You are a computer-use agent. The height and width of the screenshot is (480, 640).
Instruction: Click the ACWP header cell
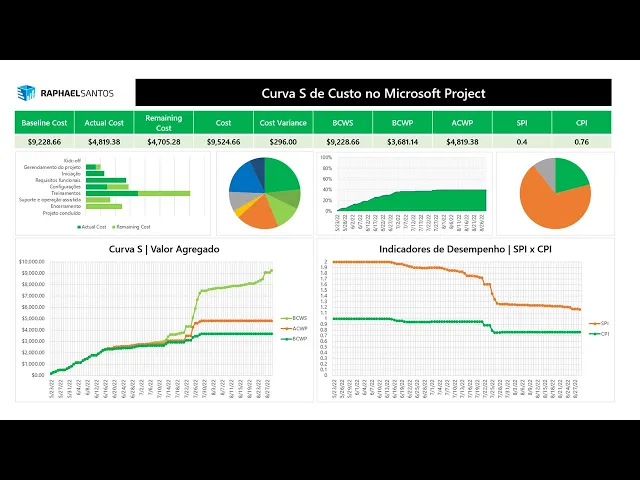462,122
